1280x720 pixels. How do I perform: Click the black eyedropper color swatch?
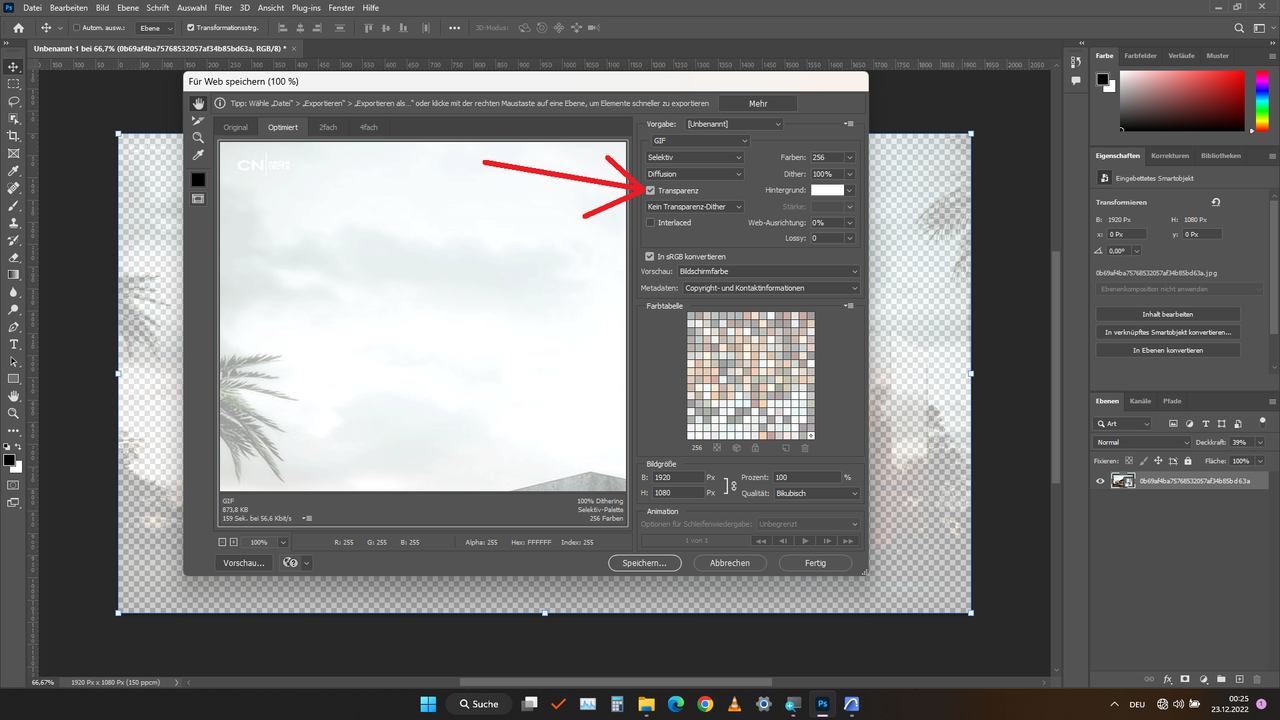coord(198,179)
